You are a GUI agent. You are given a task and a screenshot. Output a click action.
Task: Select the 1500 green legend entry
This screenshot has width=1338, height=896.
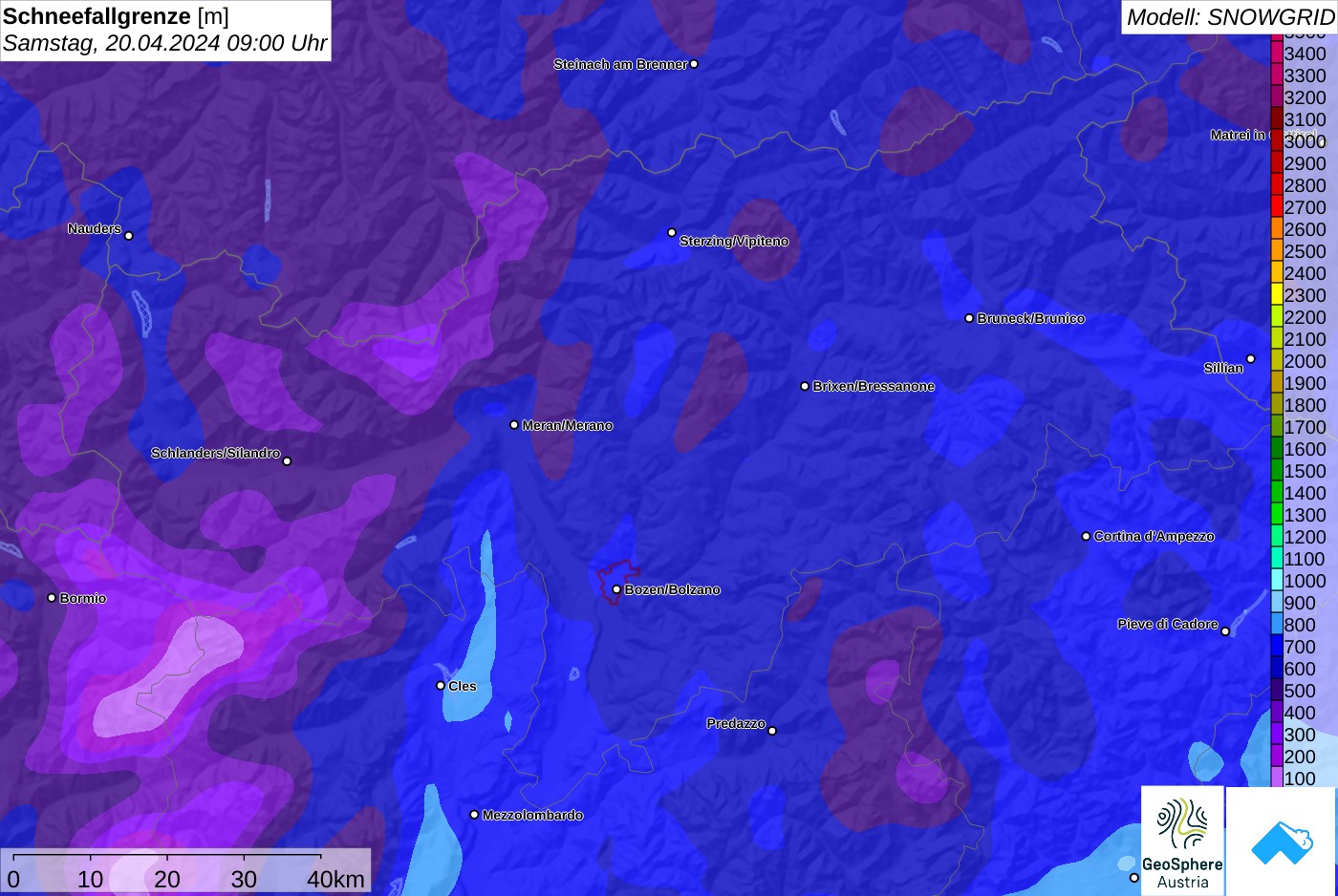click(x=1277, y=471)
